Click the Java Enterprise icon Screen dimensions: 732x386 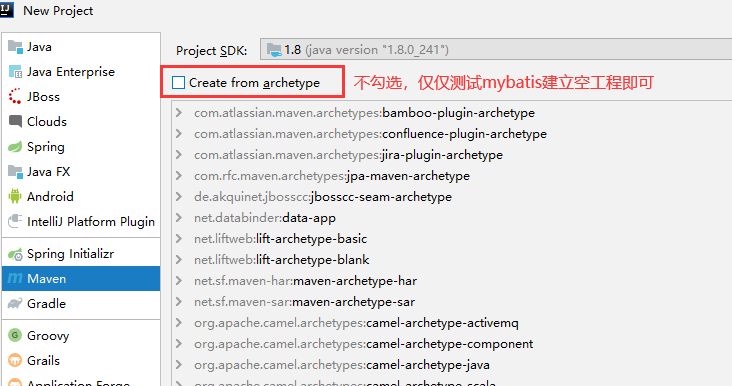tap(15, 72)
